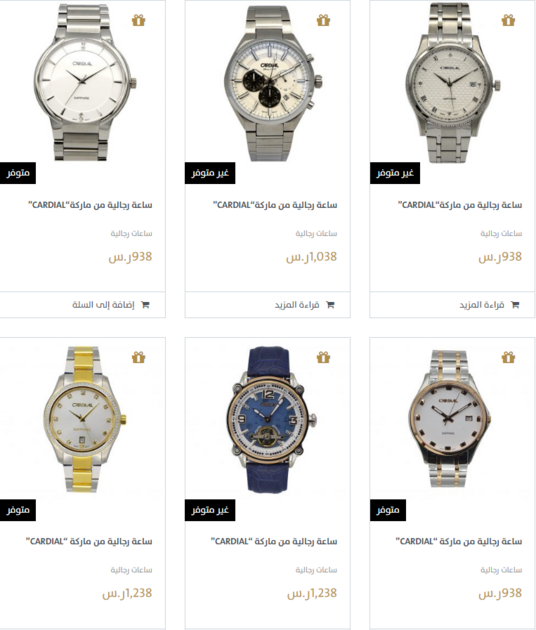The width and height of the screenshot is (536, 630).
Task: Click قراءة المزيد under Roman numeral watch
Action: click(482, 305)
